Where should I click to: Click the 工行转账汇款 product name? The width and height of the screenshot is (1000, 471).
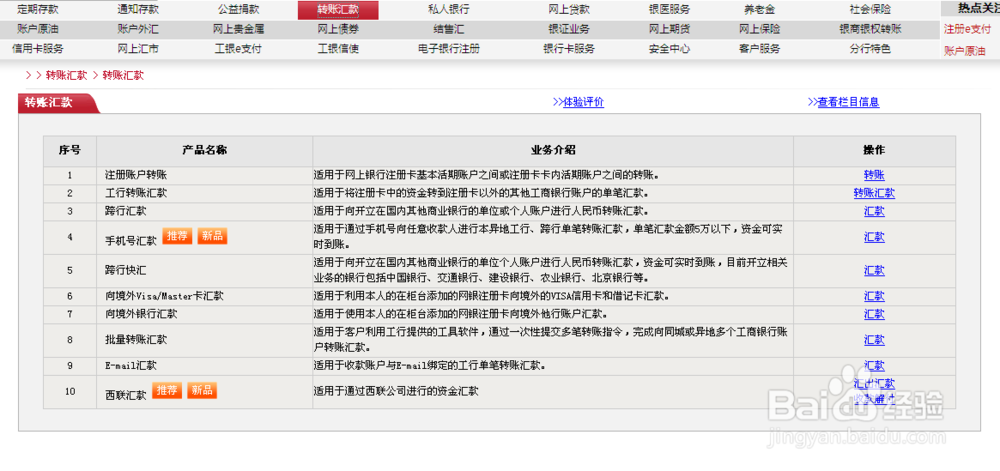point(136,192)
